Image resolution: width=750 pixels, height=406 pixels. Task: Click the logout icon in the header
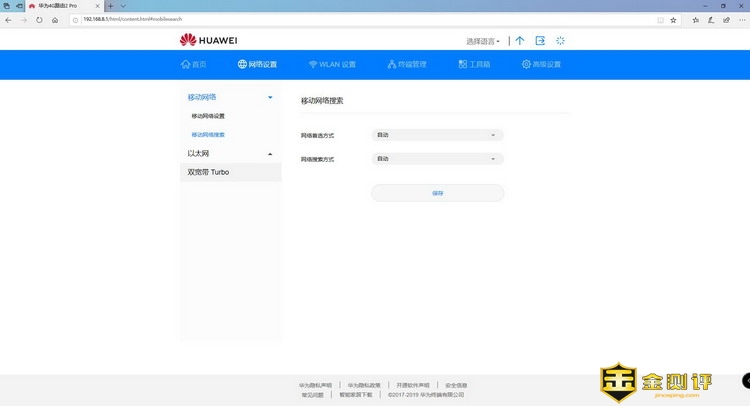(x=540, y=41)
